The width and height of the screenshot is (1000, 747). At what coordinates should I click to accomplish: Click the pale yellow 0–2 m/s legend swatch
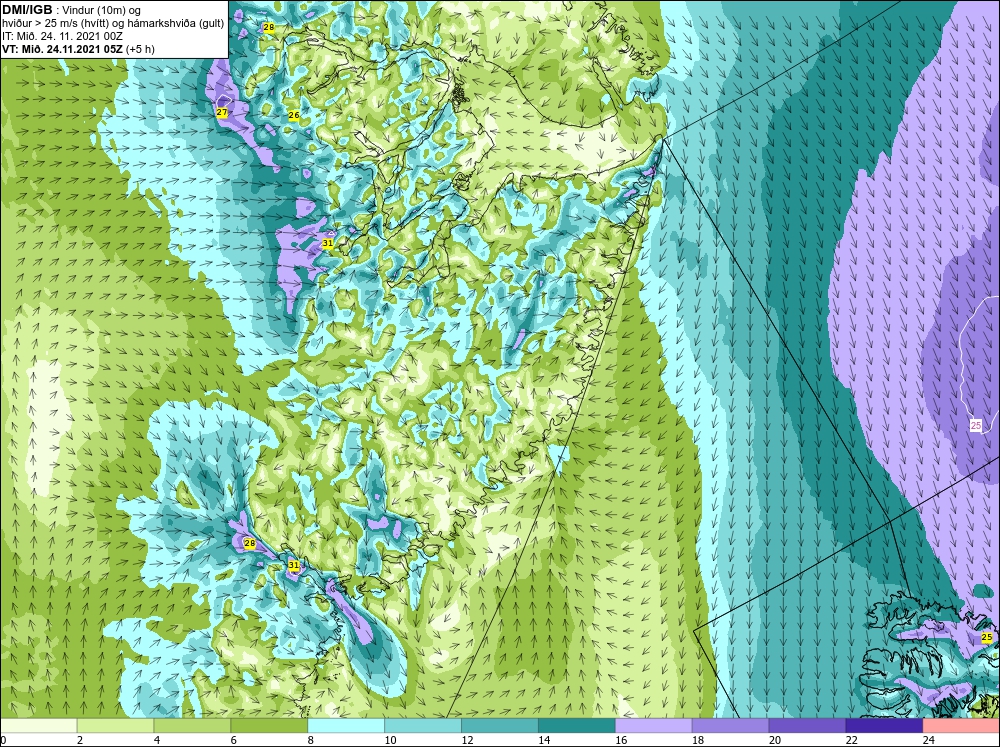38,725
